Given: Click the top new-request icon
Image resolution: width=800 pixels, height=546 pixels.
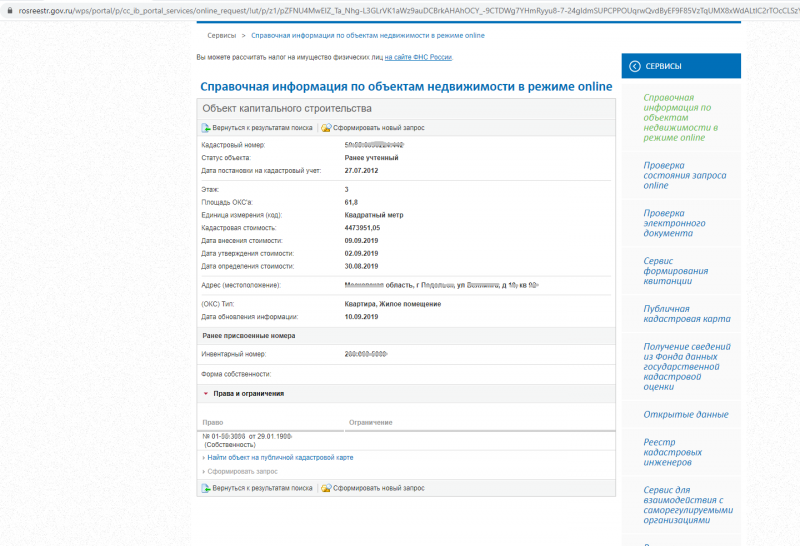Looking at the screenshot, I should pyautogui.click(x=326, y=128).
